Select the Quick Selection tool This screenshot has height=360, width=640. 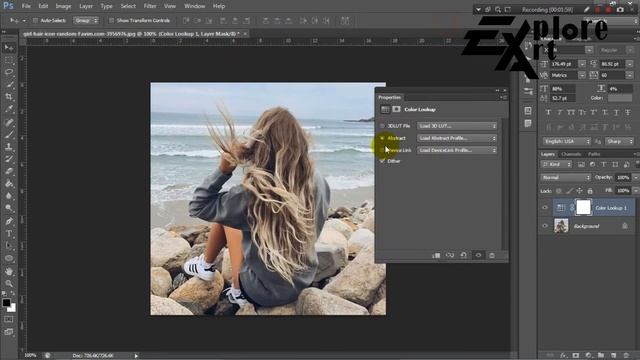pos(9,84)
